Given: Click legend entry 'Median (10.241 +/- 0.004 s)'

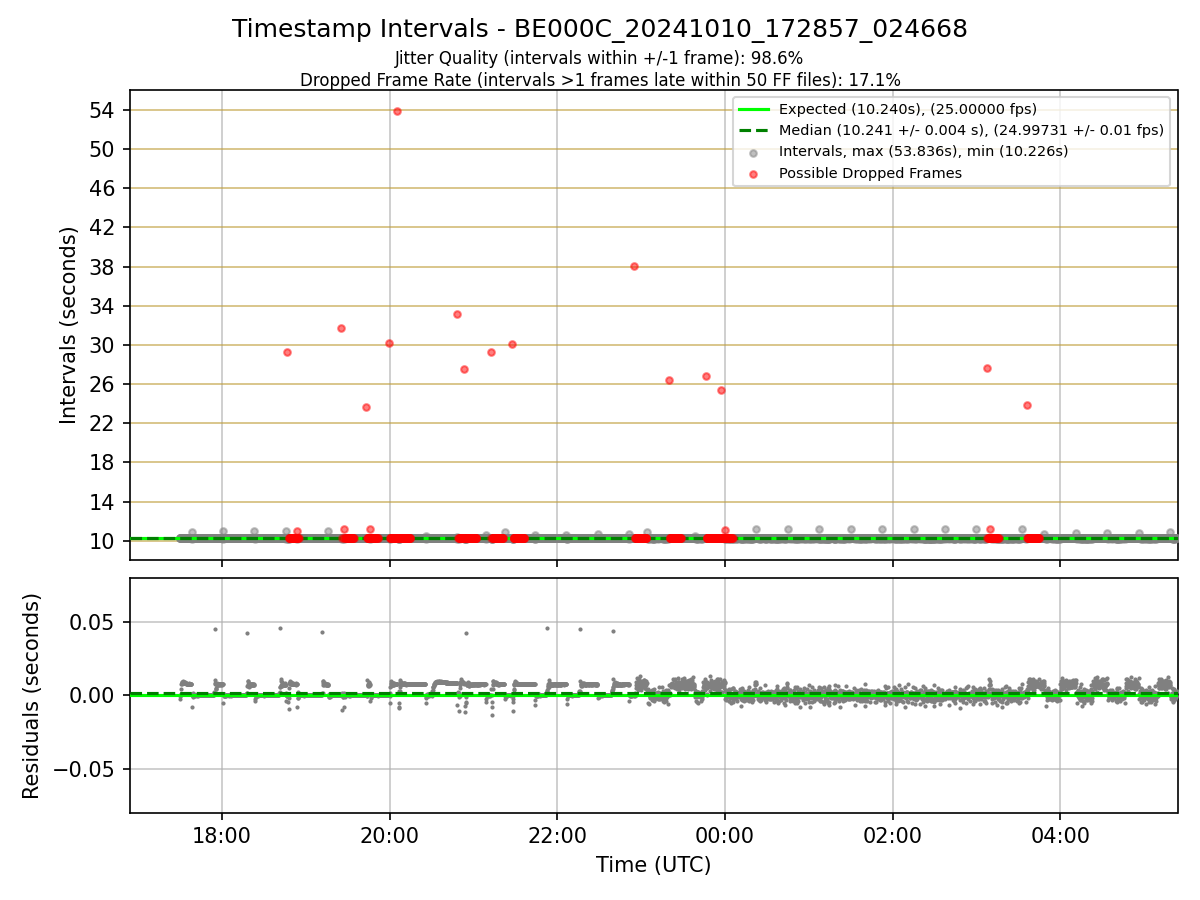Looking at the screenshot, I should 971,130.
